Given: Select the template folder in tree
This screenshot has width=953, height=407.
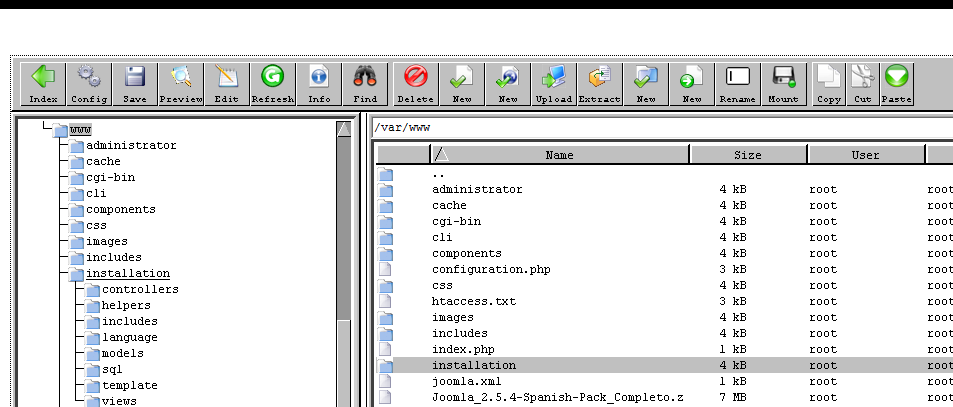Looking at the screenshot, I should 129,385.
